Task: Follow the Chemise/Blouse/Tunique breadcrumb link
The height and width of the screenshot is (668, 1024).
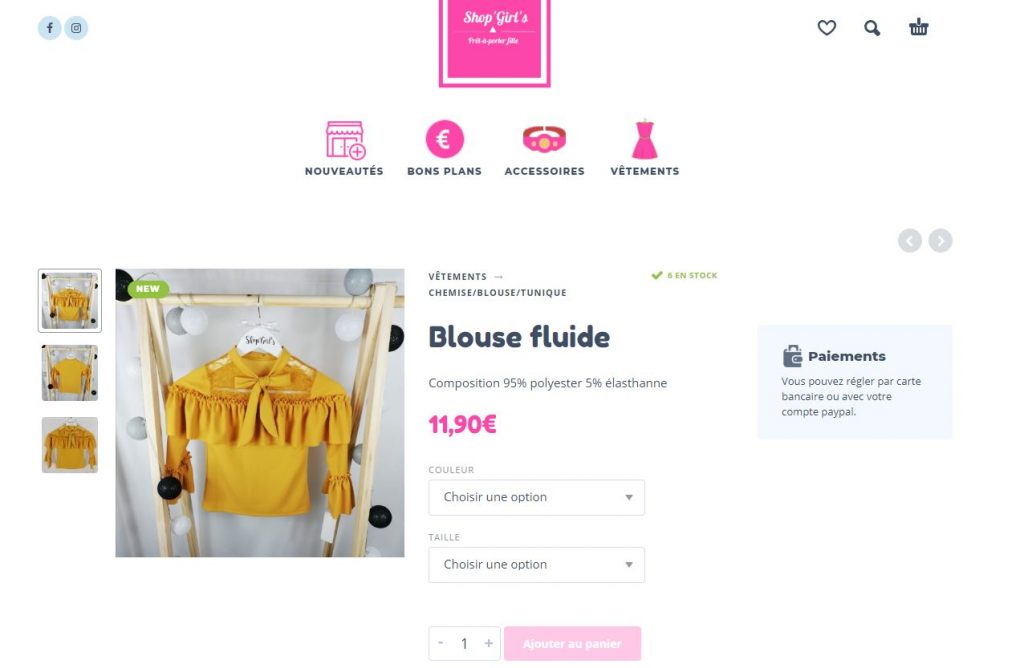Action: coord(498,293)
